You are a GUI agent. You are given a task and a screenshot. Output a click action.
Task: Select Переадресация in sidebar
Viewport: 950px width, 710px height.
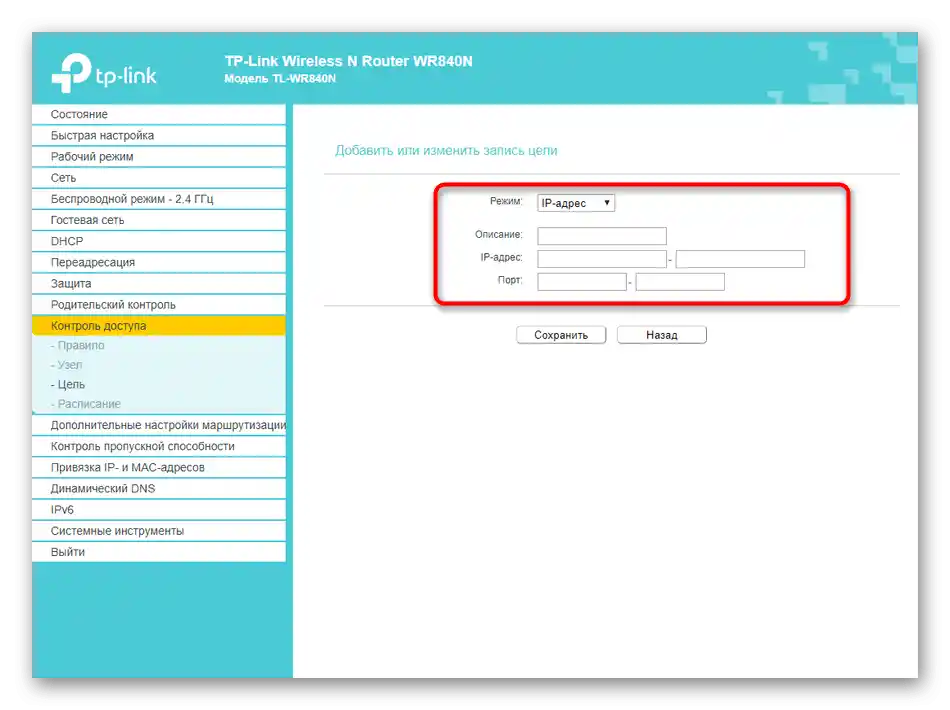point(159,263)
